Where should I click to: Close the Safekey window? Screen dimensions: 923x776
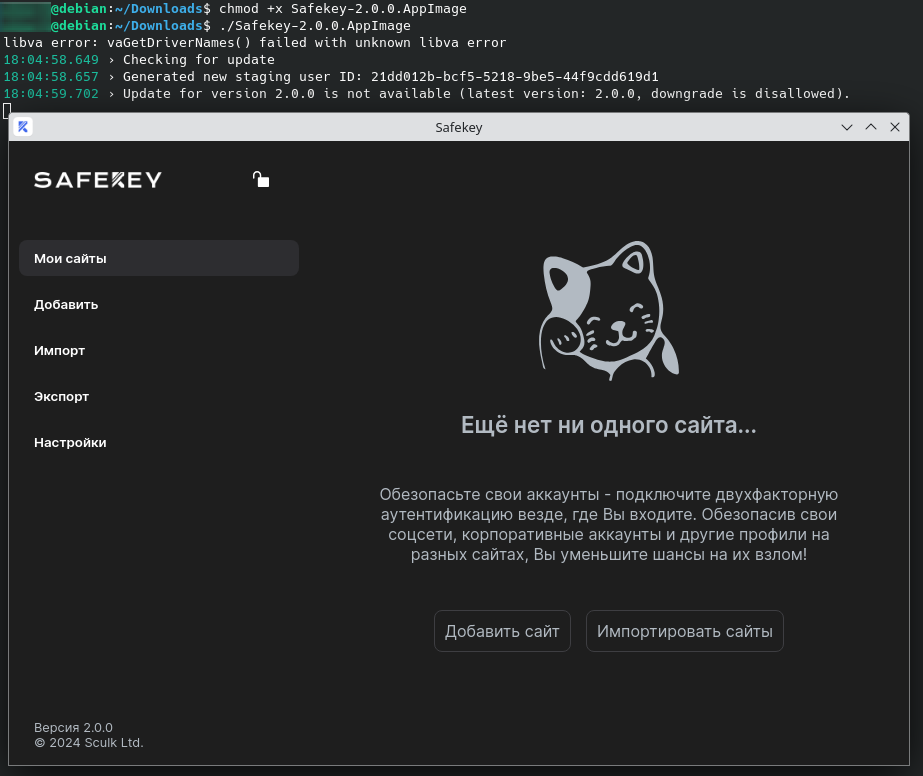click(x=895, y=127)
